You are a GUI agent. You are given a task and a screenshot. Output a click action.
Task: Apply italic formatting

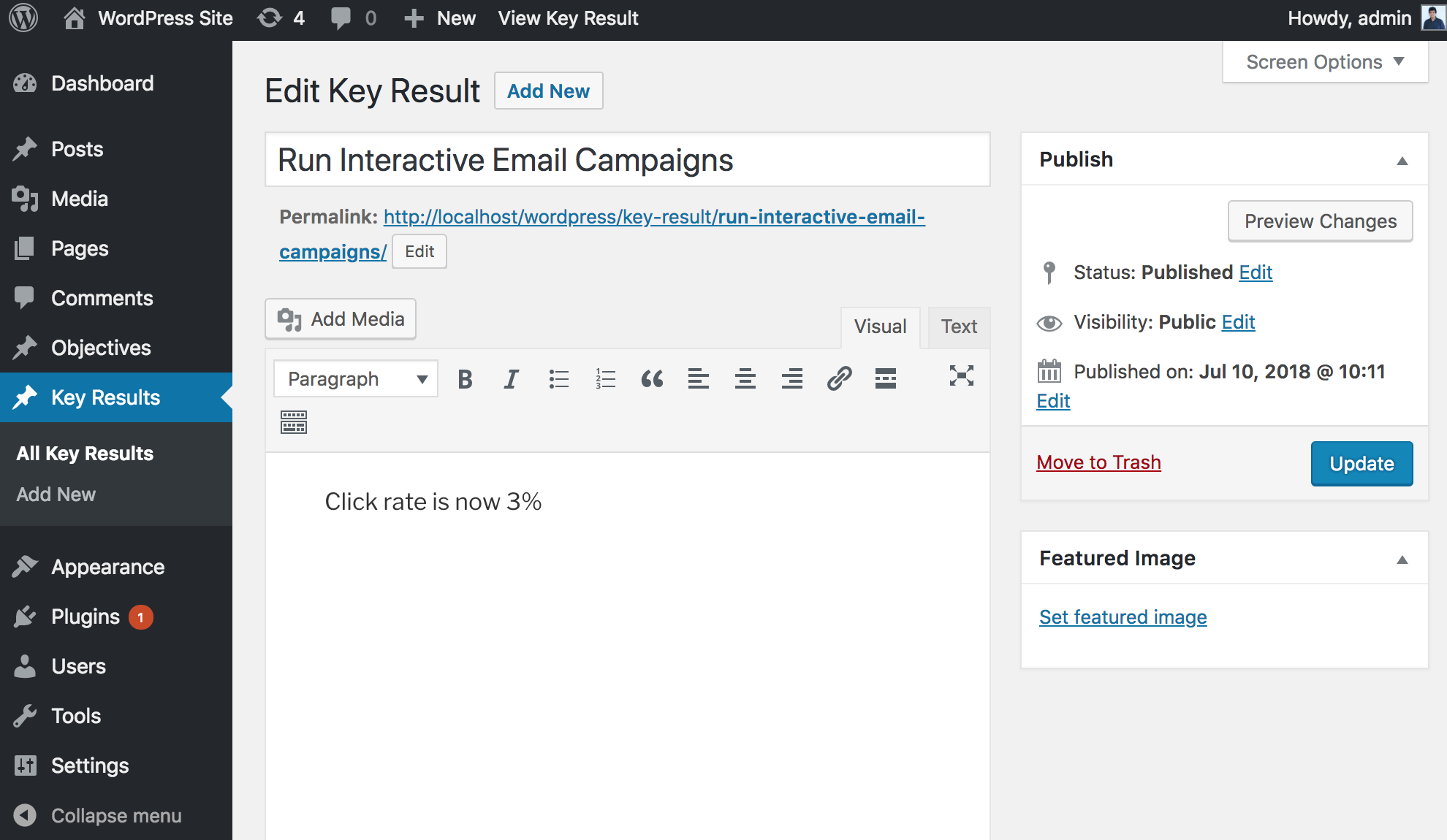(511, 378)
